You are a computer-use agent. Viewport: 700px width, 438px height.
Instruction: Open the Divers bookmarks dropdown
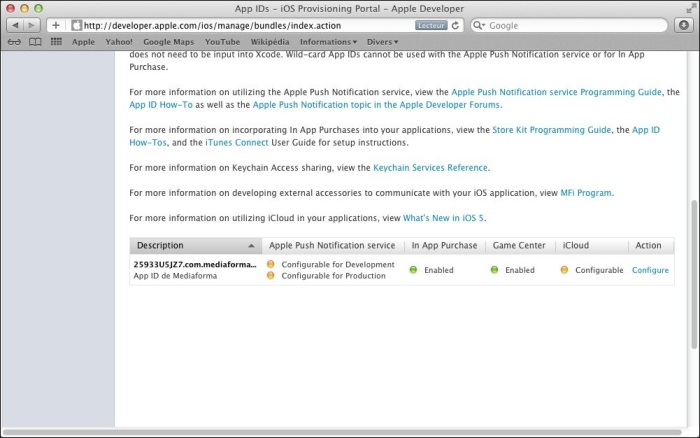click(382, 42)
